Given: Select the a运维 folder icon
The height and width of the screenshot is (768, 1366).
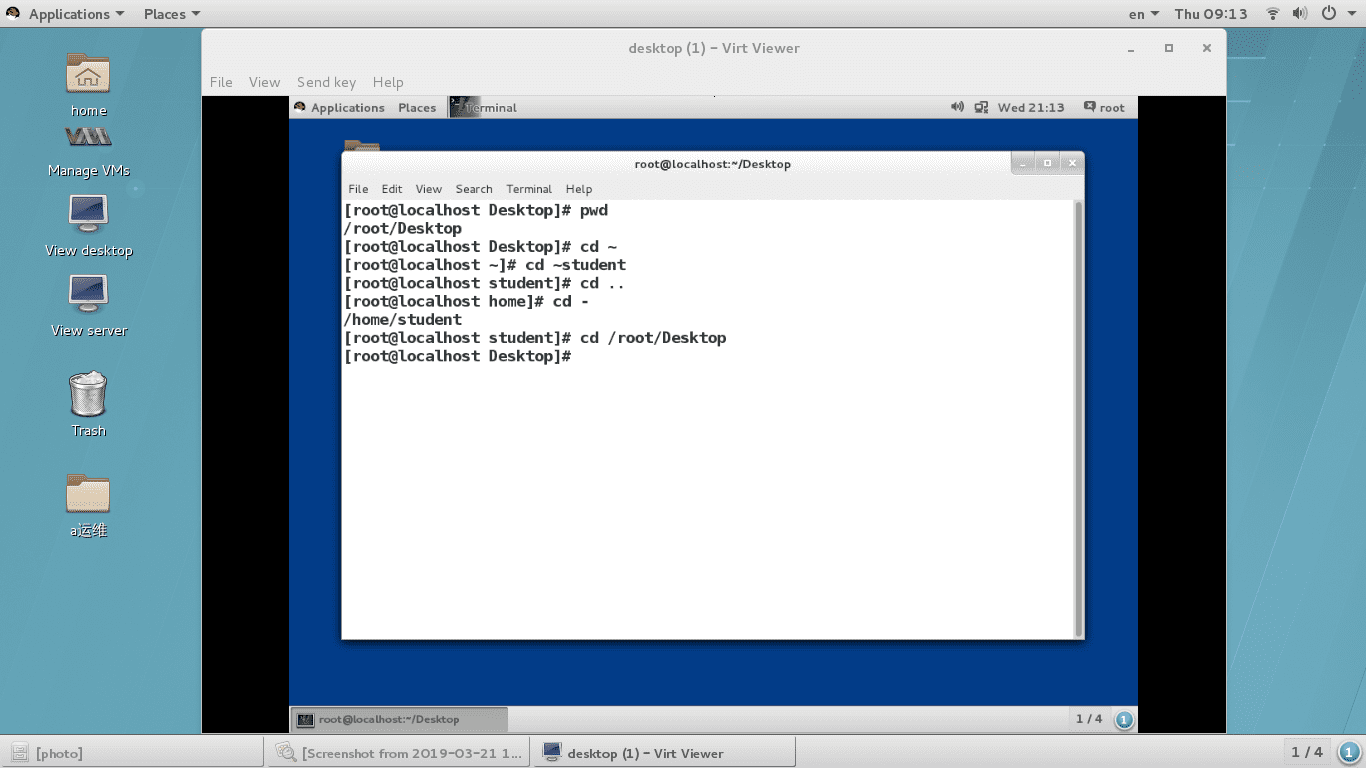Looking at the screenshot, I should [88, 493].
